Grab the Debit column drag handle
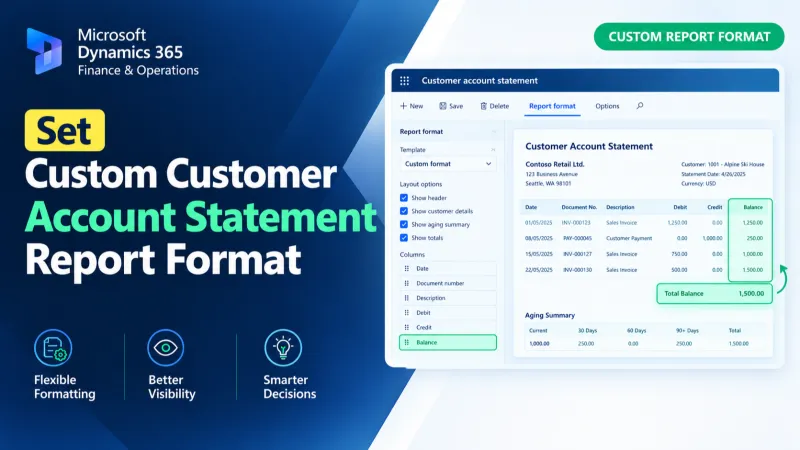This screenshot has height=450, width=800. [407, 313]
